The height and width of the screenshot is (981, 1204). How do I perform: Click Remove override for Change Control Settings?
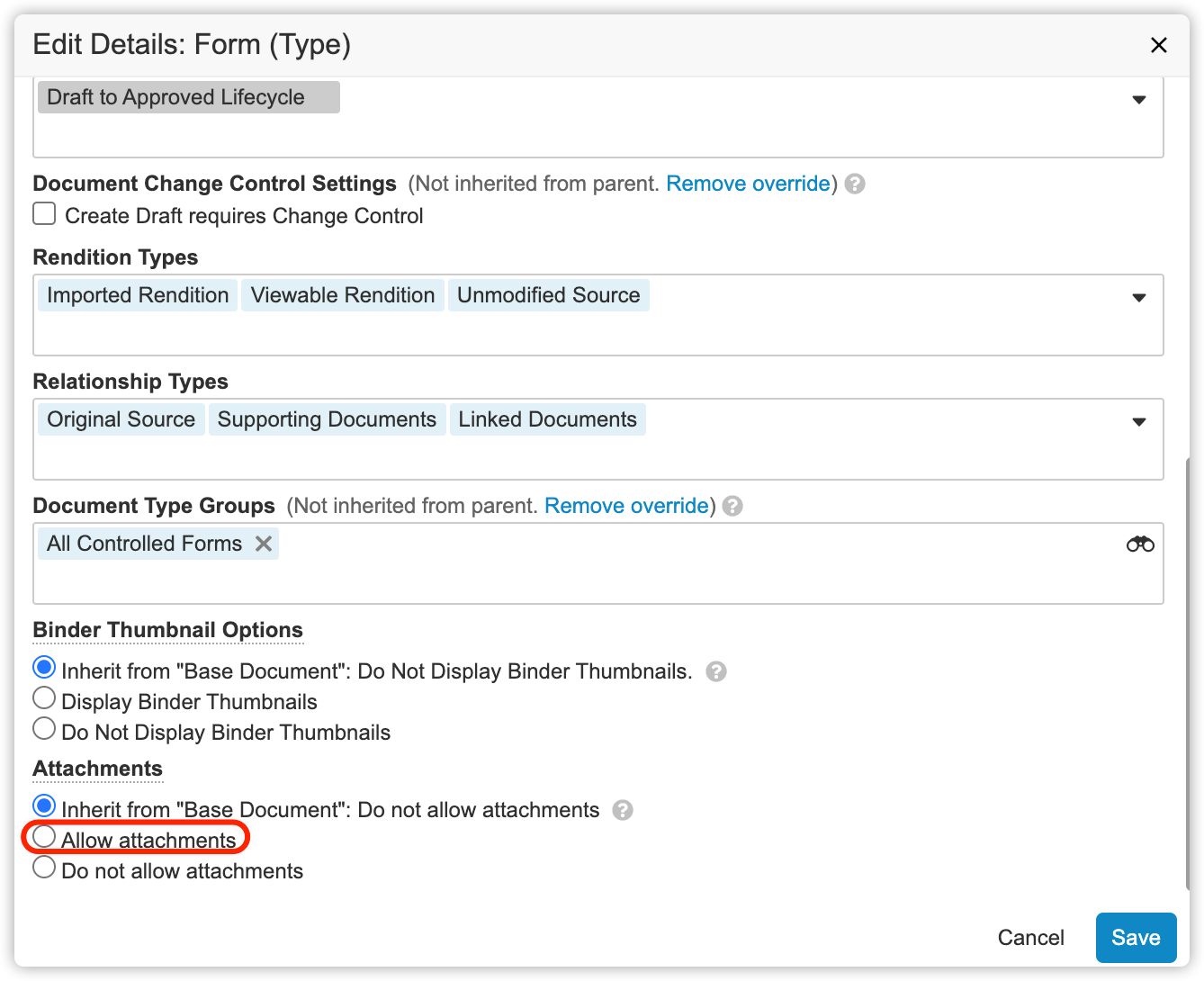point(748,184)
